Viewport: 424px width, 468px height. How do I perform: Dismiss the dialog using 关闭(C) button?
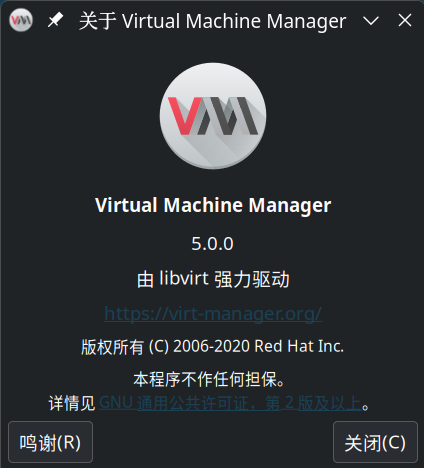point(375,442)
